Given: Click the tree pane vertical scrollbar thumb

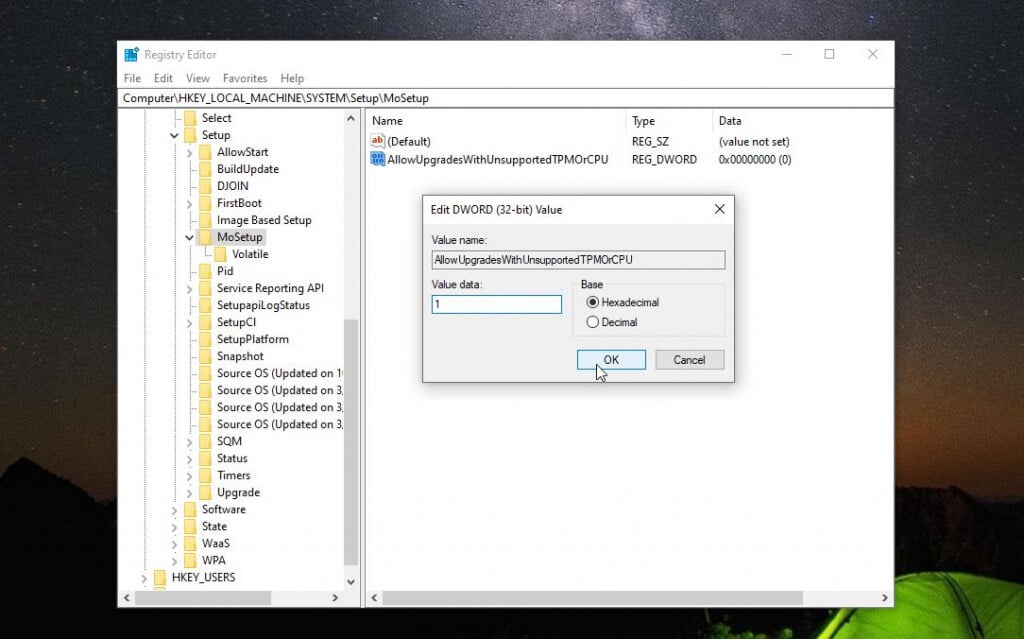Looking at the screenshot, I should [351, 442].
